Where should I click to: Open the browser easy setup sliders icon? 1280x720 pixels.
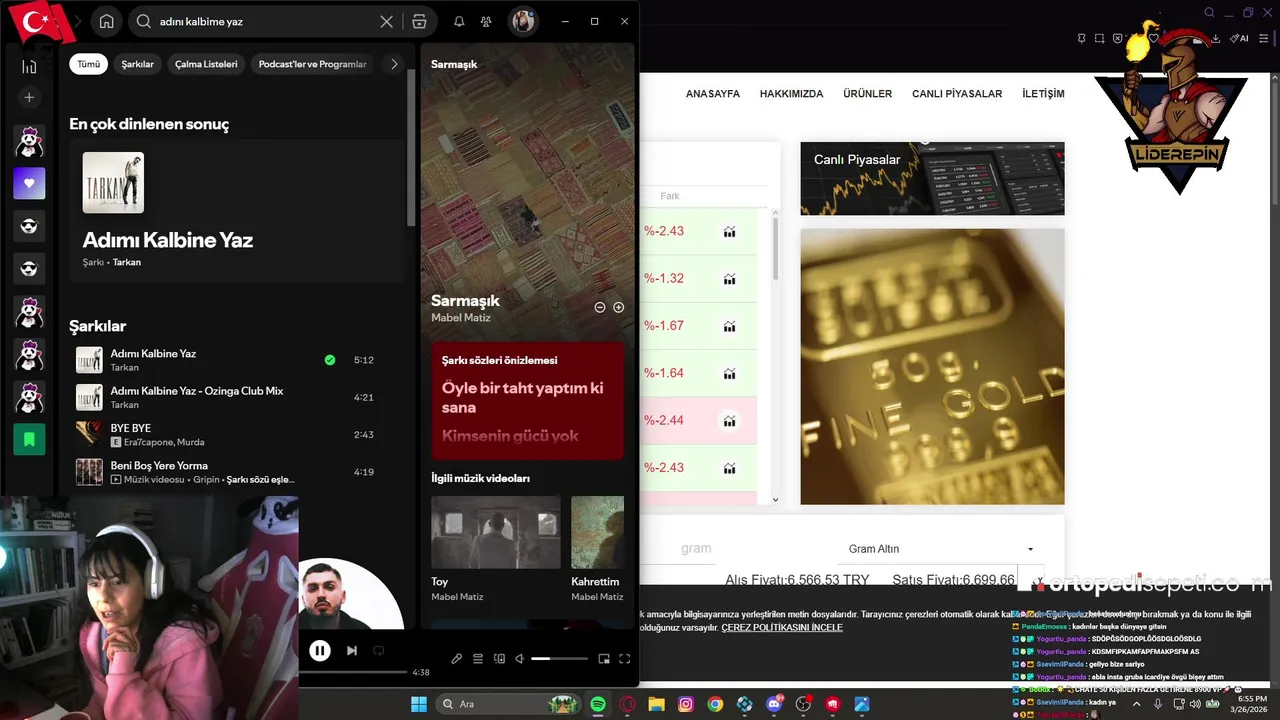pyautogui.click(x=1266, y=39)
